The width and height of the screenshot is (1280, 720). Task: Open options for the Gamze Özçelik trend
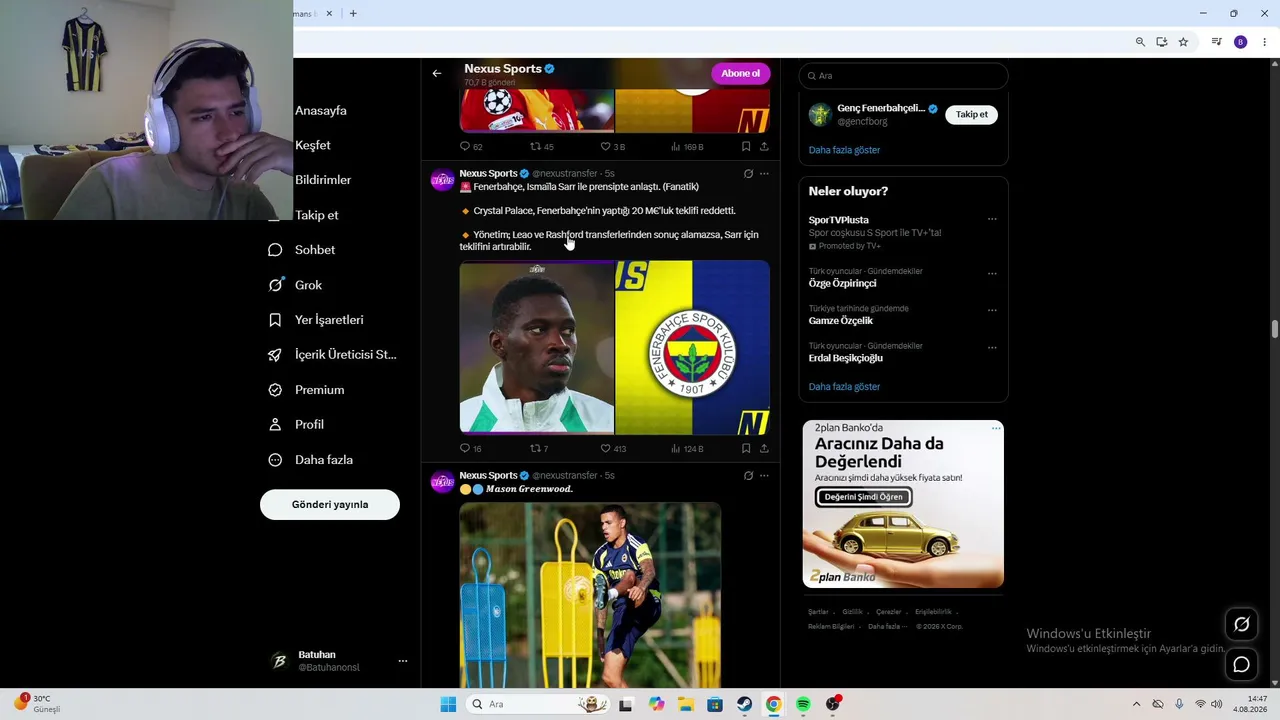point(992,310)
